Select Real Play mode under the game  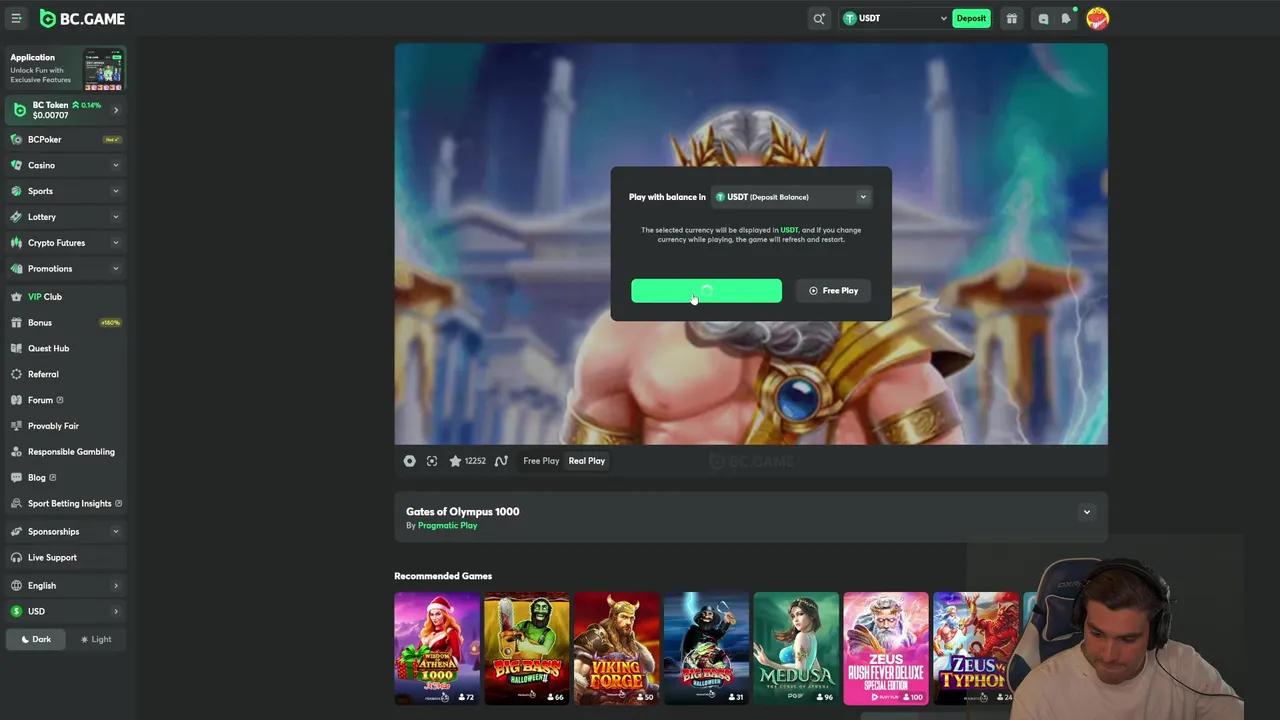(x=586, y=460)
